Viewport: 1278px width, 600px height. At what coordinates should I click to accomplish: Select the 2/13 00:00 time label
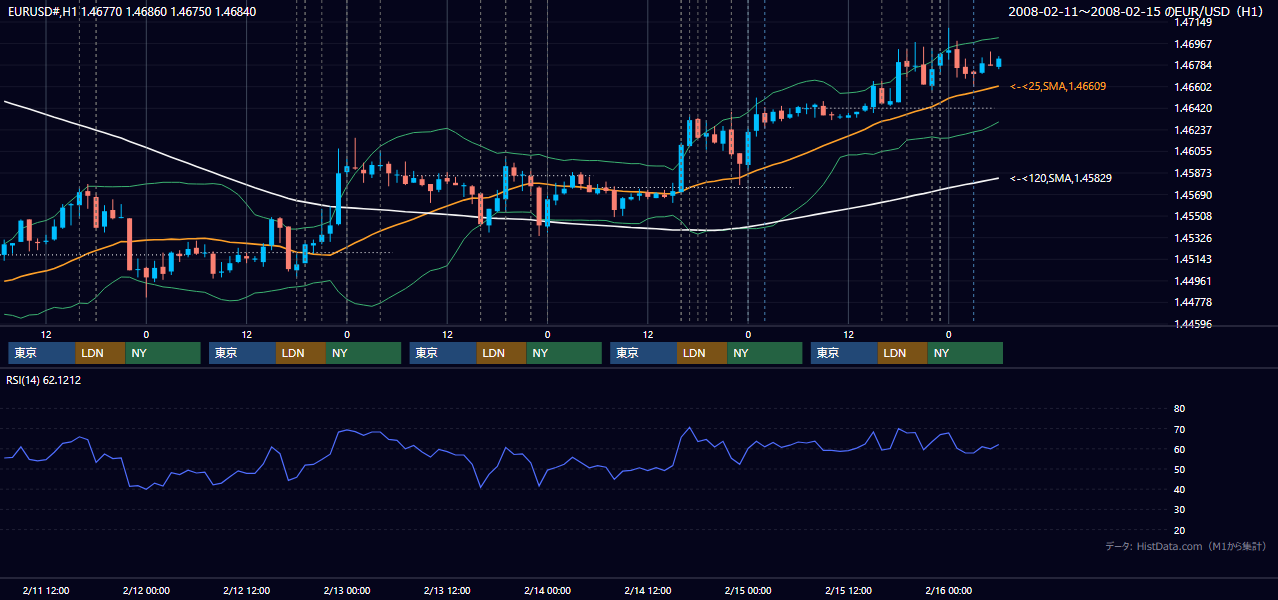click(x=347, y=590)
